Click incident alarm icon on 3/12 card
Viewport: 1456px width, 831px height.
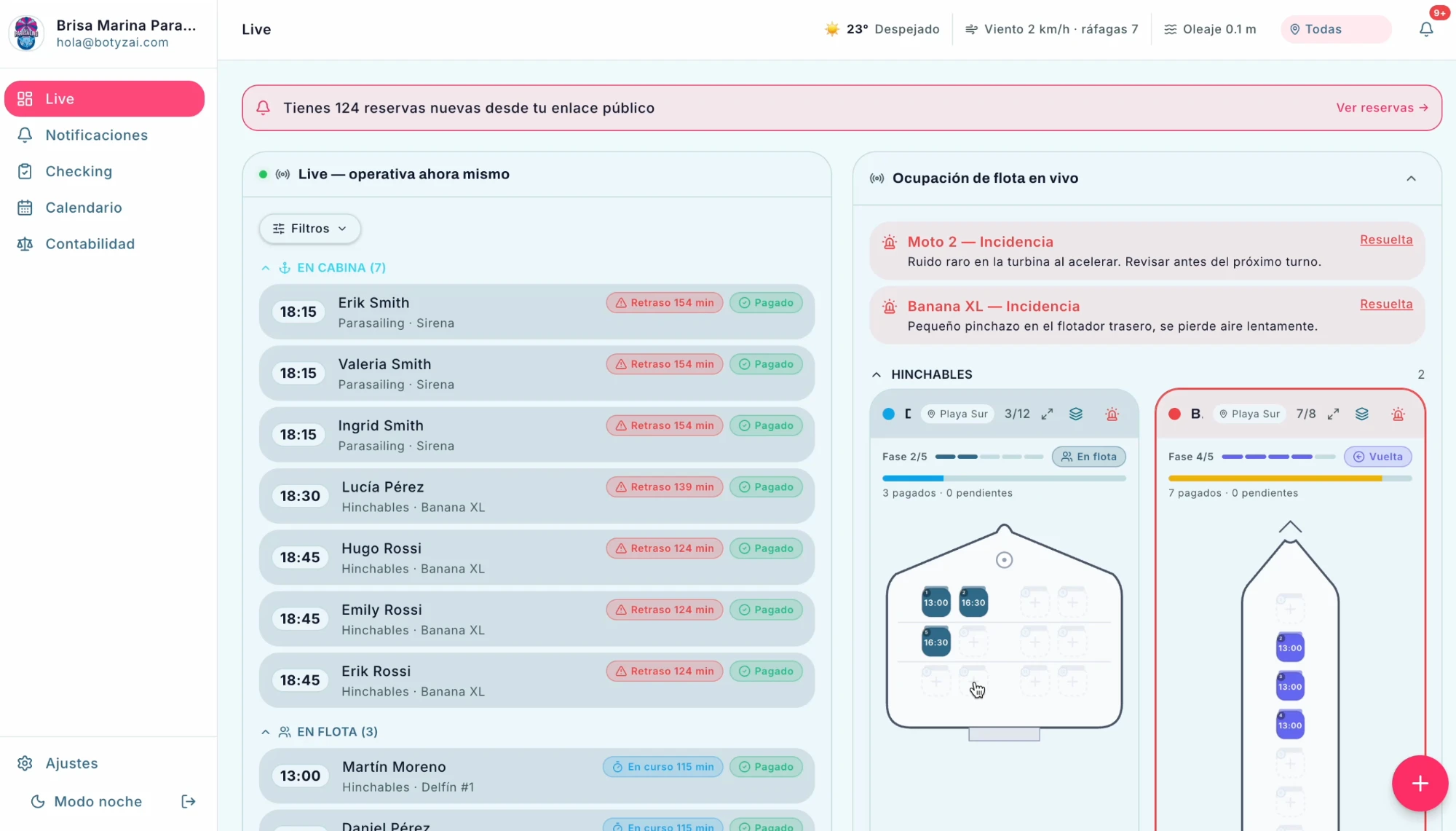1112,414
